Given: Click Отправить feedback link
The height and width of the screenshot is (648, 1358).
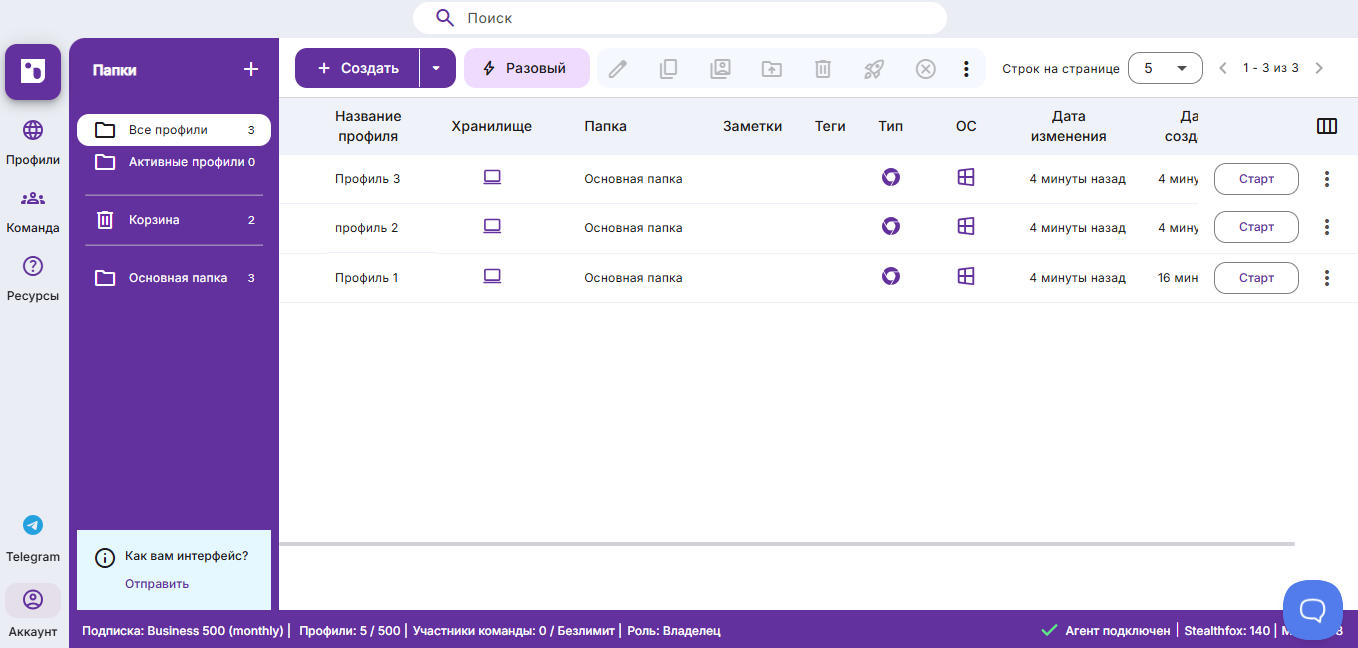Looking at the screenshot, I should coord(157,584).
